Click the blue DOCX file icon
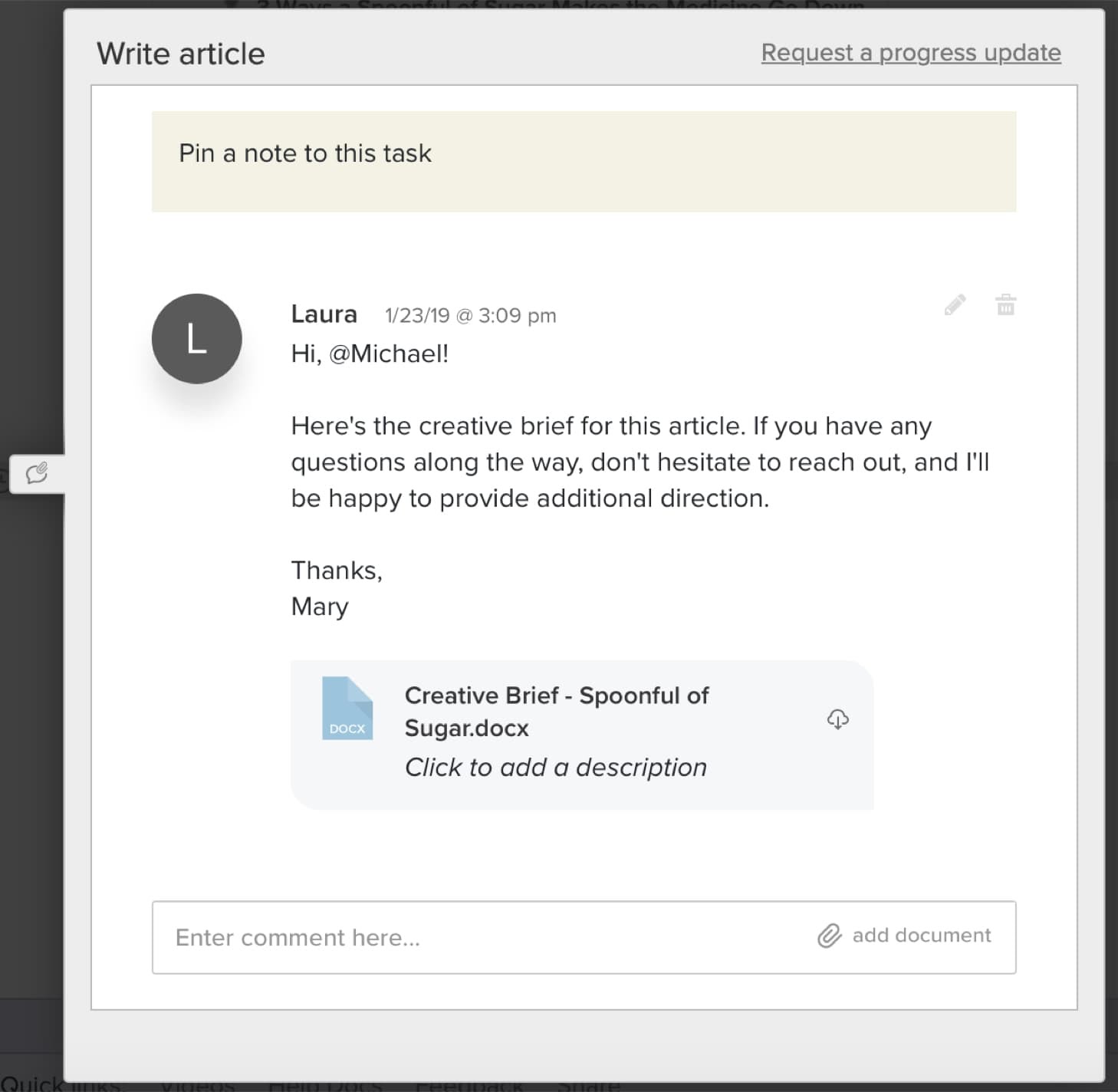Screen dimensions: 1118x1092 coord(347,709)
